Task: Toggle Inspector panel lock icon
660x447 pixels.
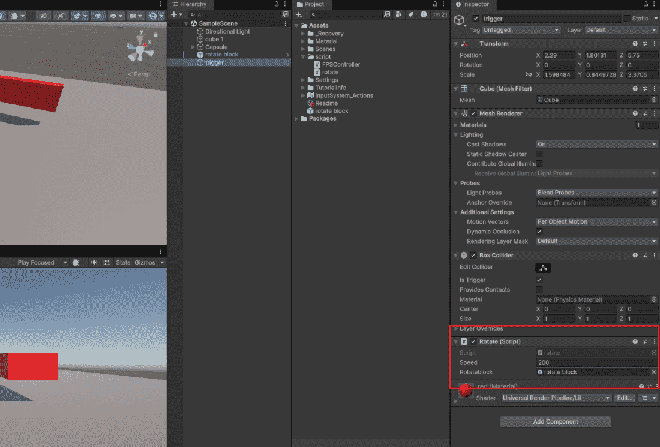Action: [x=646, y=4]
